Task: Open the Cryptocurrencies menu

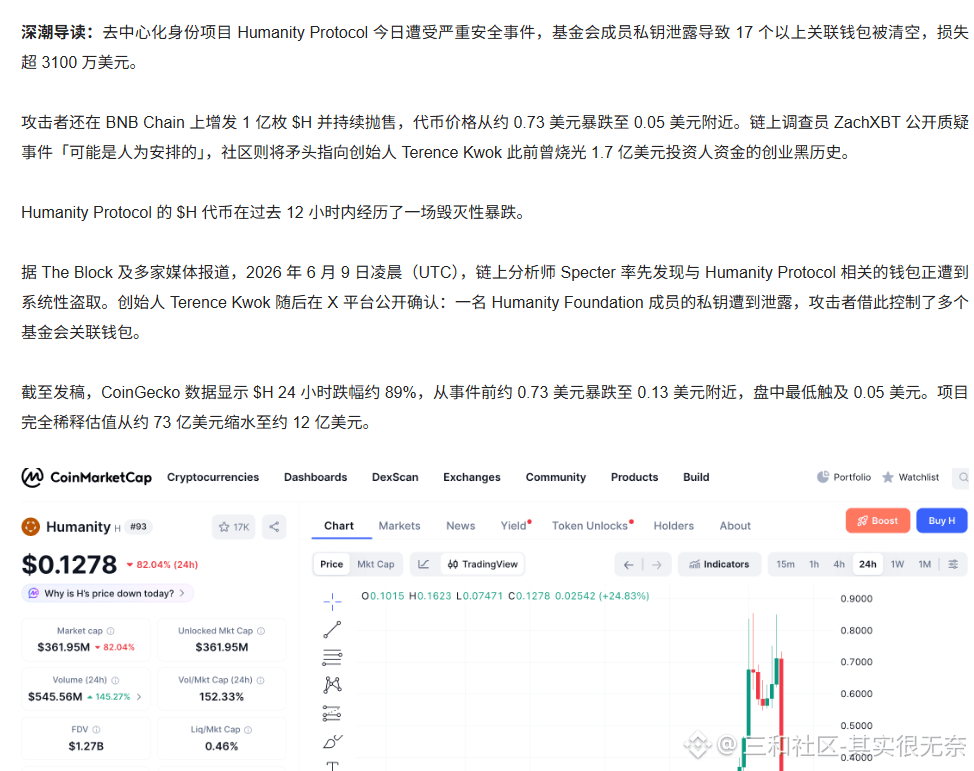Action: (x=212, y=477)
